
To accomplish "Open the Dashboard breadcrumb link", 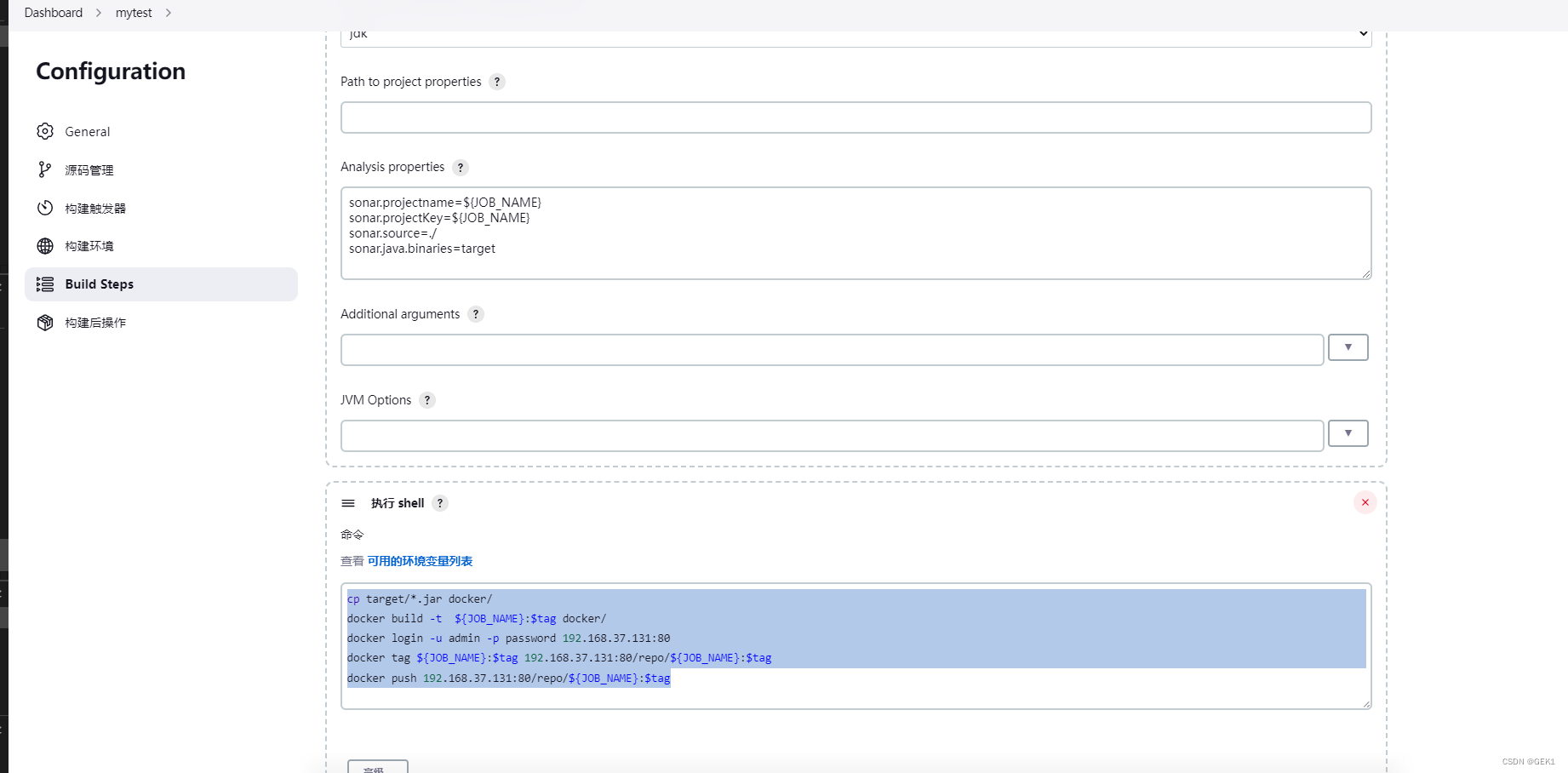I will point(54,13).
